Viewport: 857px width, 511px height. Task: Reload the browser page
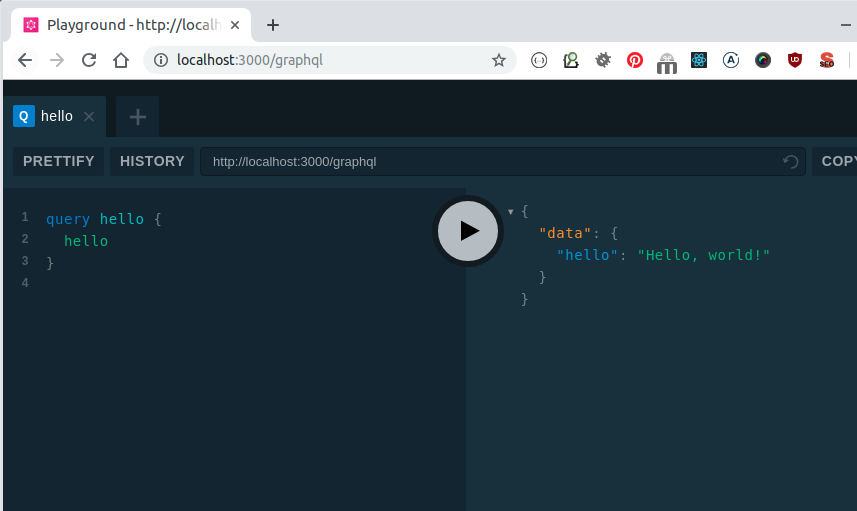coord(89,60)
